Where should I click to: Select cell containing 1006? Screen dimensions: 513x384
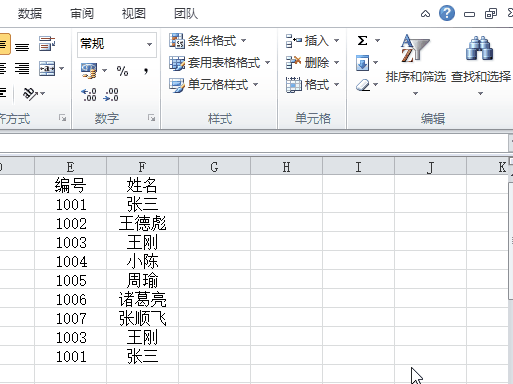coord(70,299)
